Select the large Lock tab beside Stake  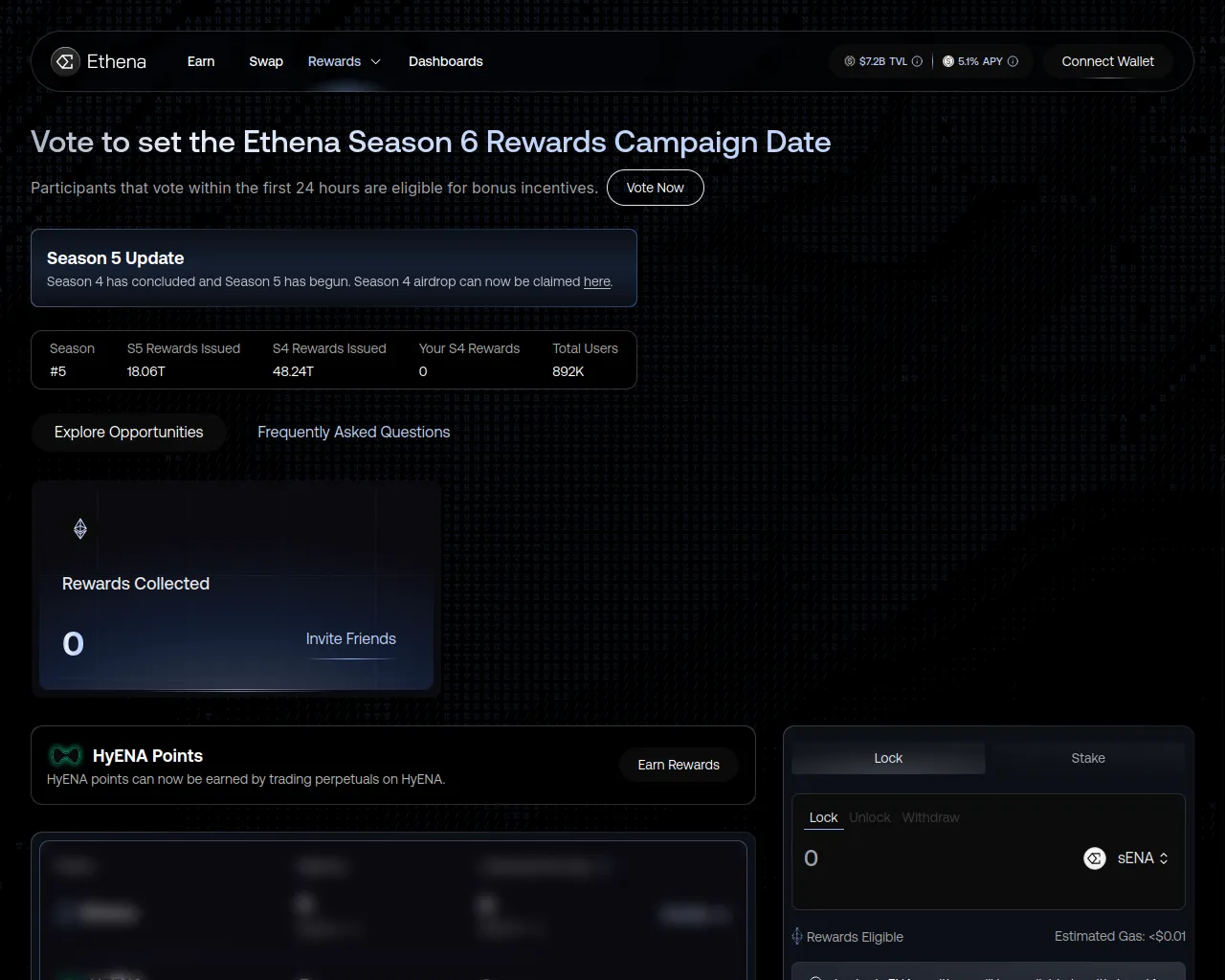pyautogui.click(x=888, y=758)
